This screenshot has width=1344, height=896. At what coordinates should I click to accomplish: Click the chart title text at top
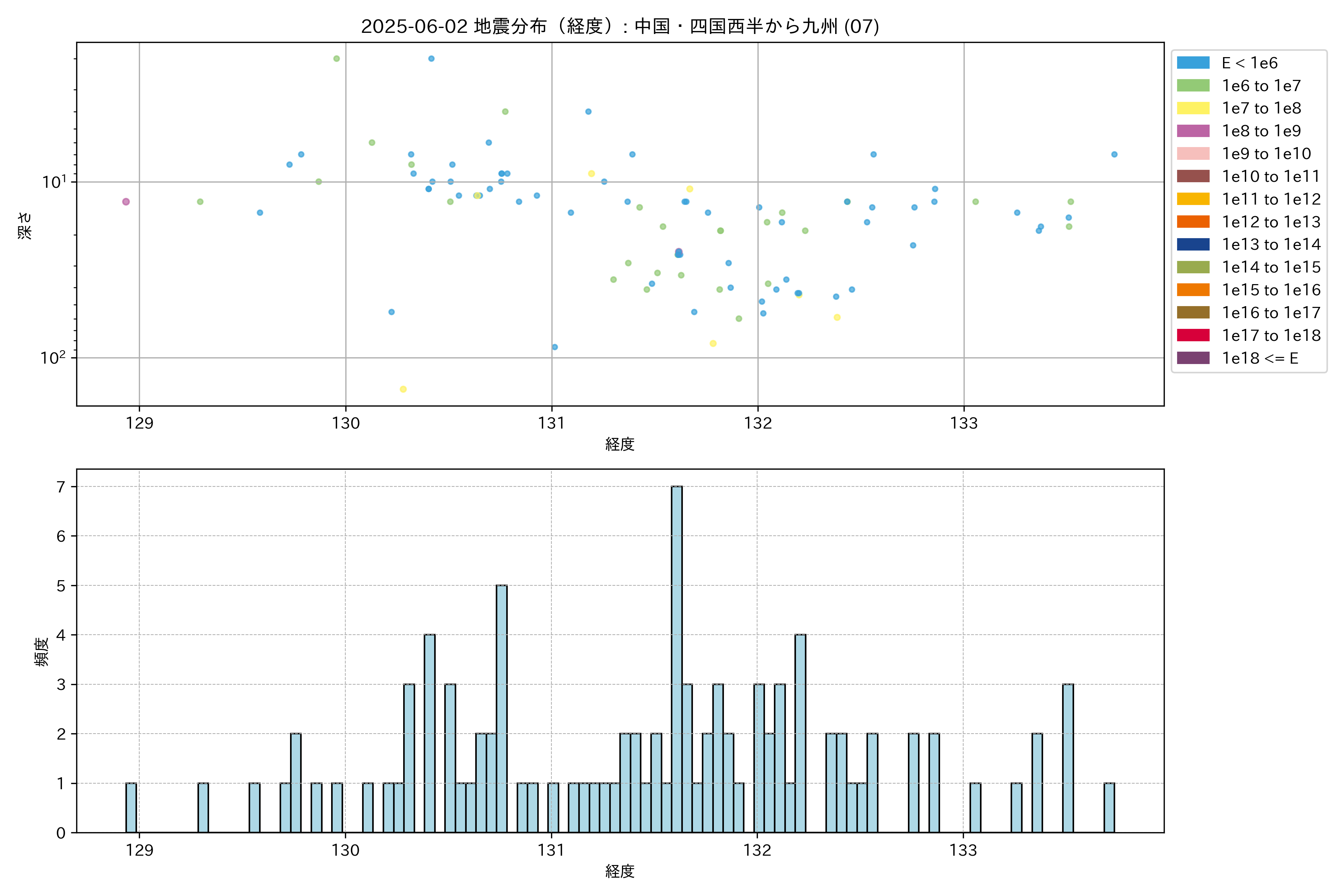[620, 26]
